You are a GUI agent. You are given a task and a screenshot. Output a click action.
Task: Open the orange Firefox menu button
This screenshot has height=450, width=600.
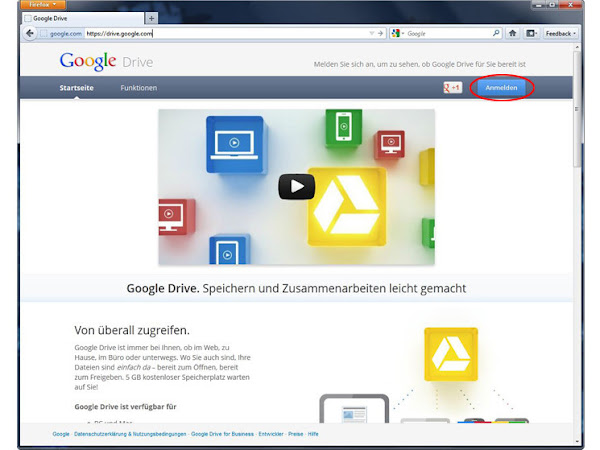click(43, 5)
